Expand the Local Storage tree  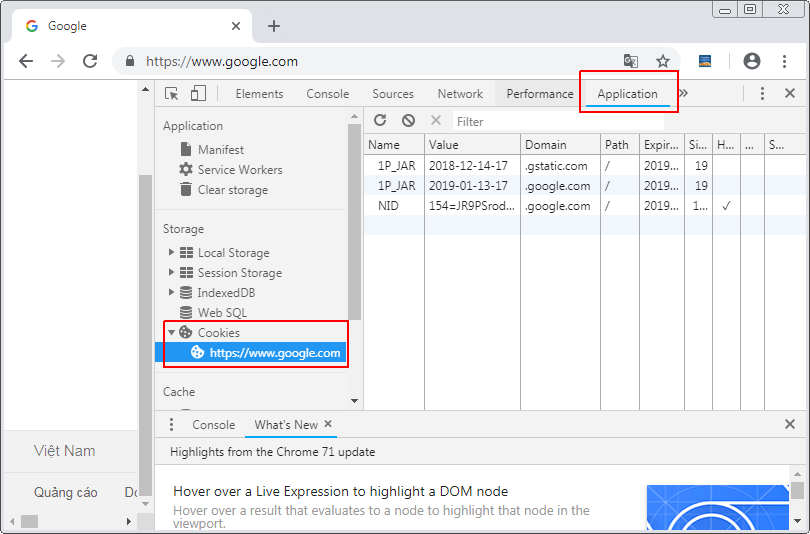pos(171,253)
